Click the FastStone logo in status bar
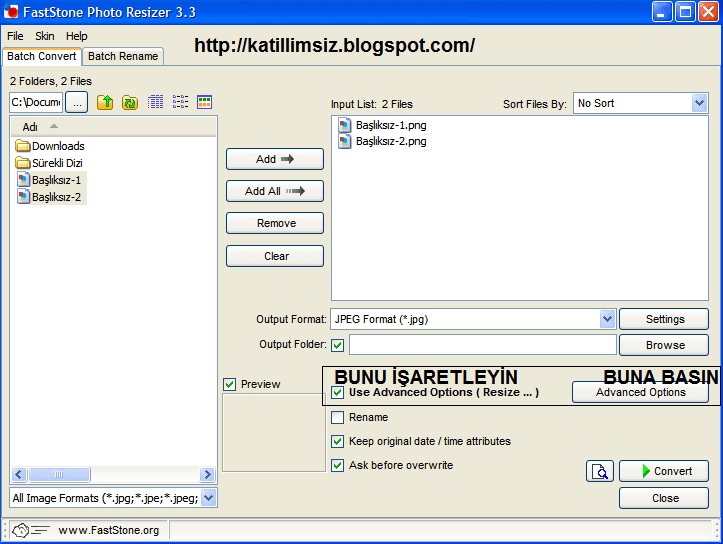 [x=30, y=530]
